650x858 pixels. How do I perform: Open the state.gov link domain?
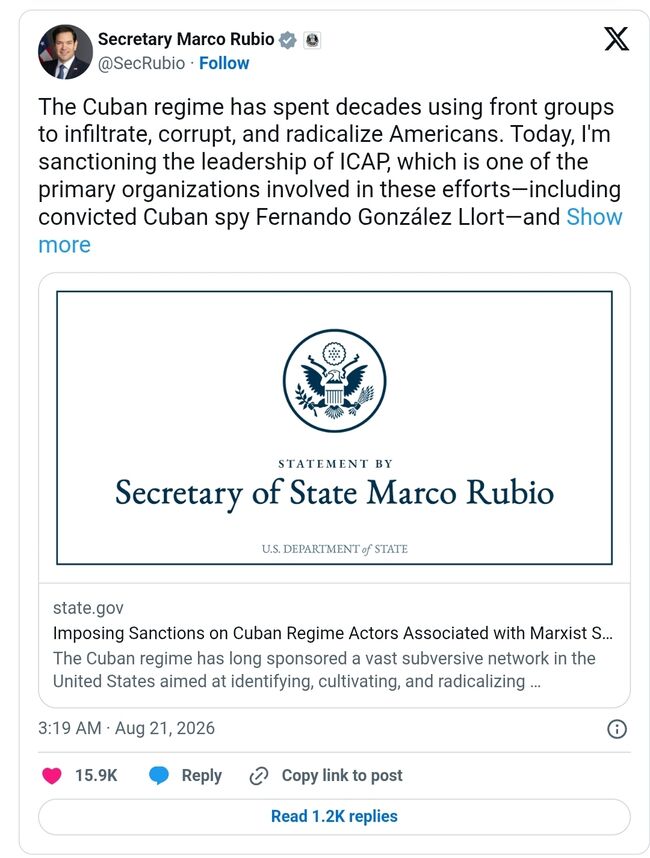(x=88, y=608)
